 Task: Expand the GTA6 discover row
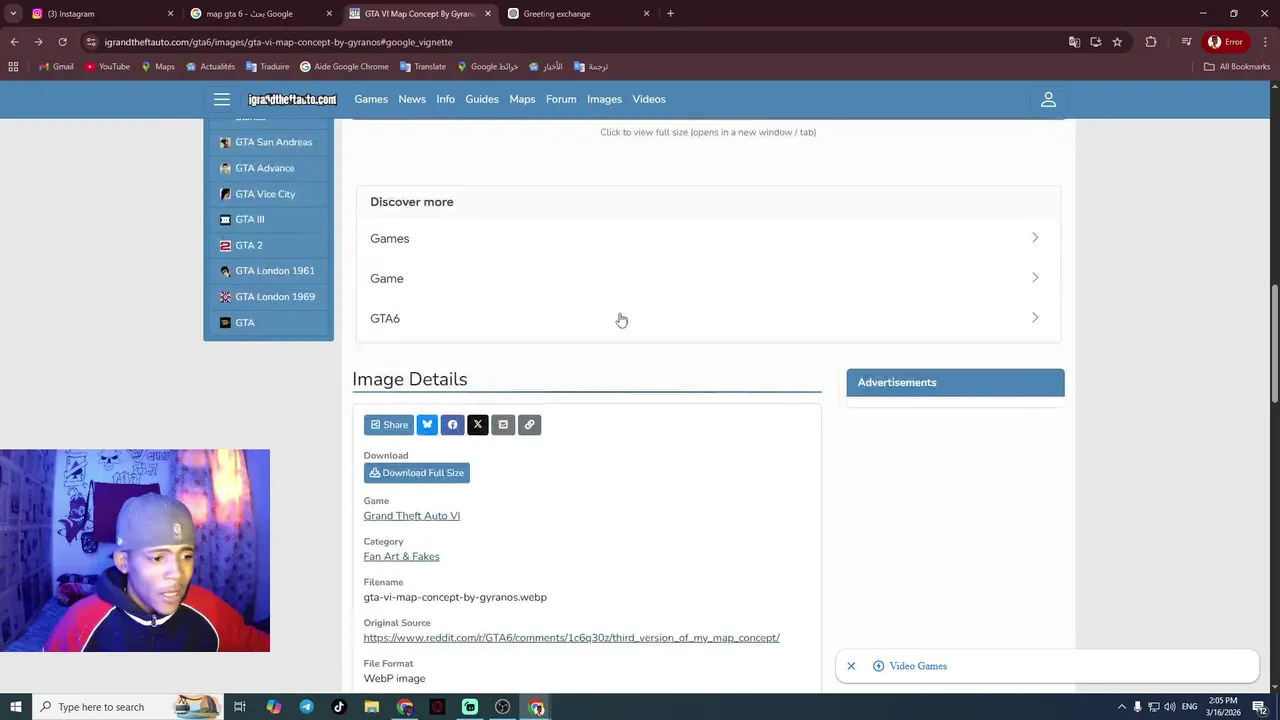pyautogui.click(x=708, y=318)
